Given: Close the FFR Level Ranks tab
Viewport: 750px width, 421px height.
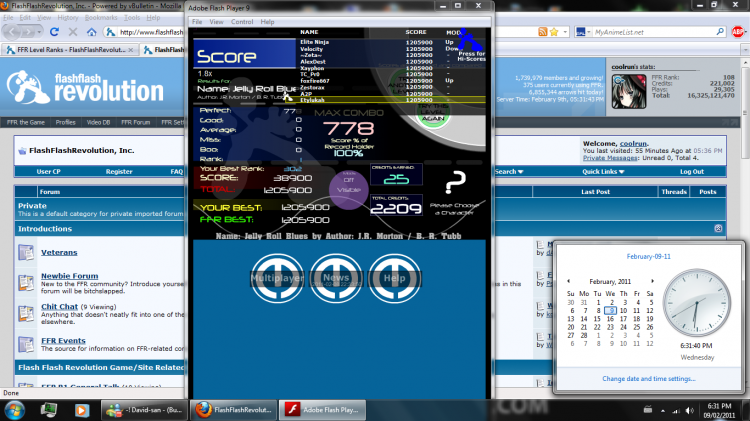Looking at the screenshot, I should (x=131, y=49).
